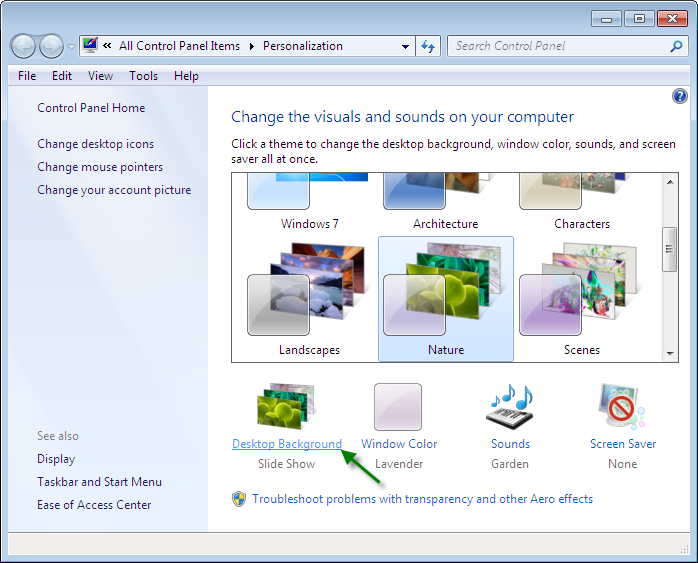Open the Help menu
The height and width of the screenshot is (563, 698).
[186, 76]
